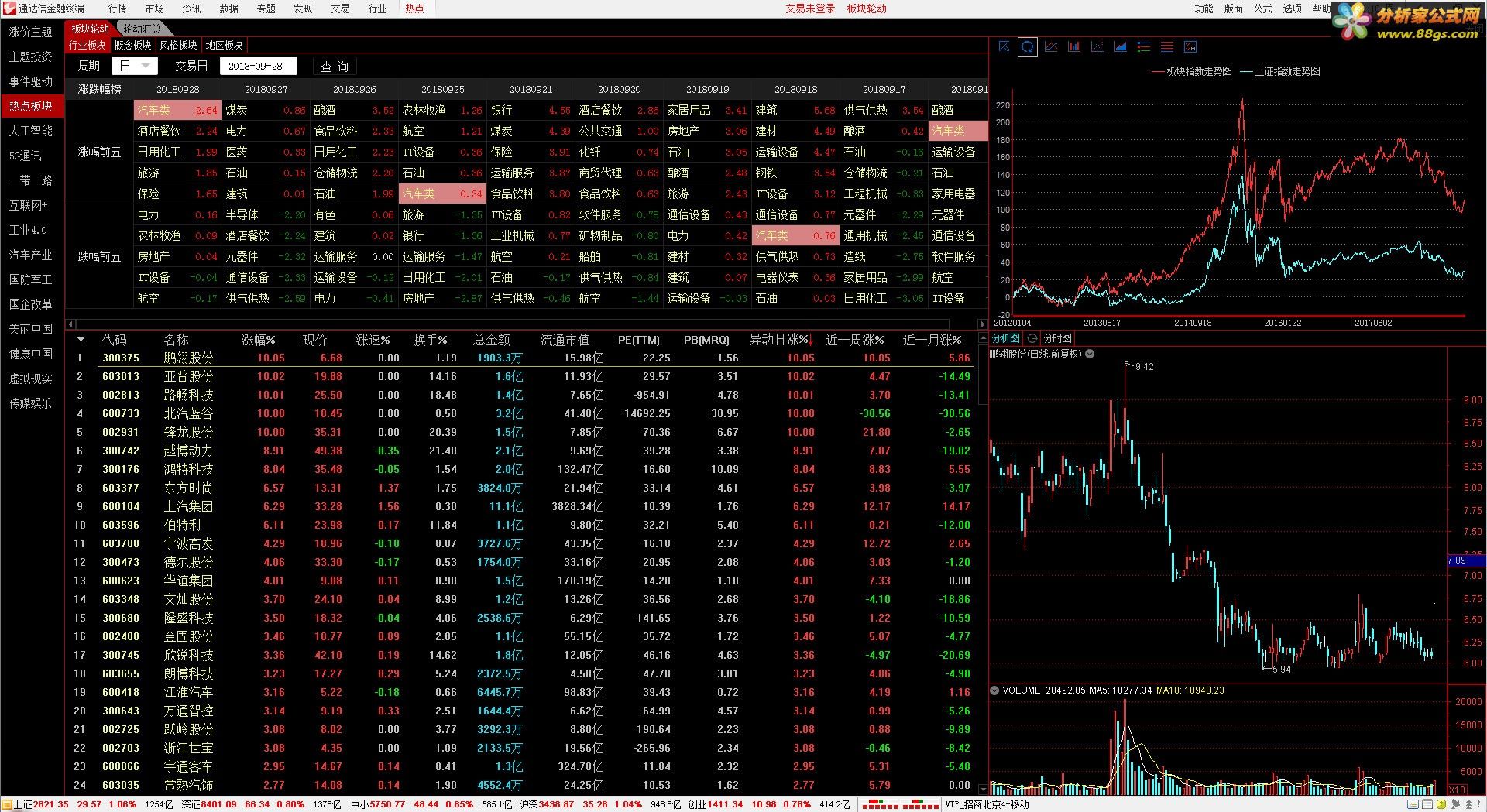Sort by the 涨幅% column header
1487x812 pixels.
pos(259,340)
